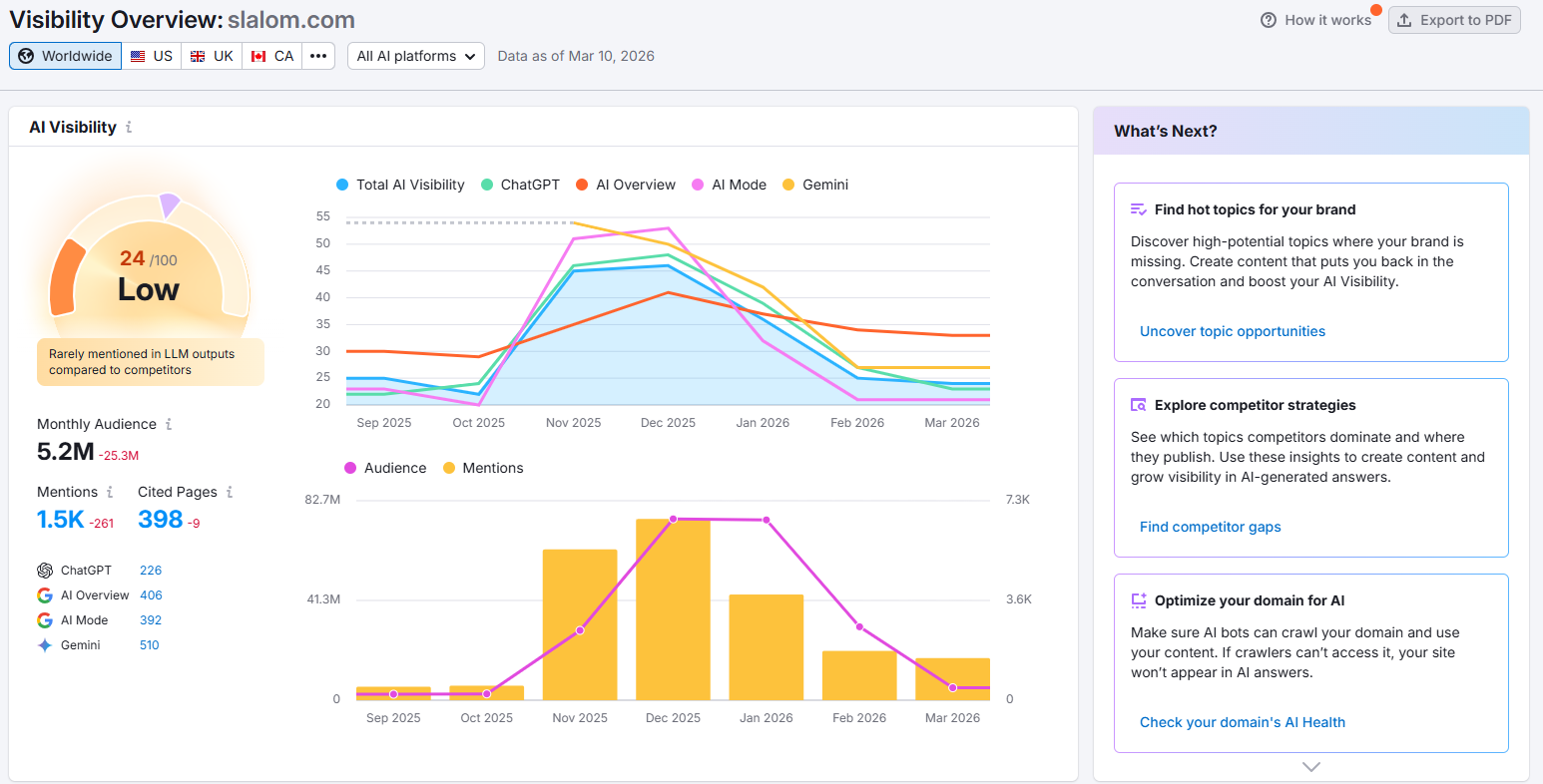This screenshot has width=1543, height=784.
Task: Toggle Total AI Visibility series in legend
Action: pos(401,185)
